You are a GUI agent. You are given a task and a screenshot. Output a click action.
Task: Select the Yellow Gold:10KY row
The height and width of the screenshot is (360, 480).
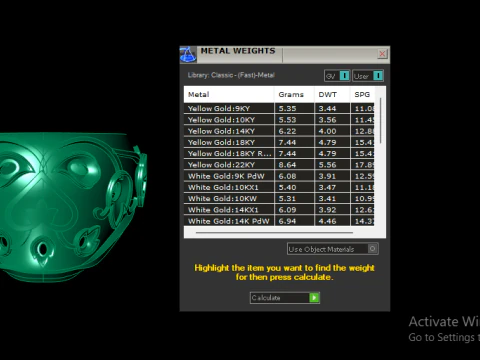[x=279, y=120]
